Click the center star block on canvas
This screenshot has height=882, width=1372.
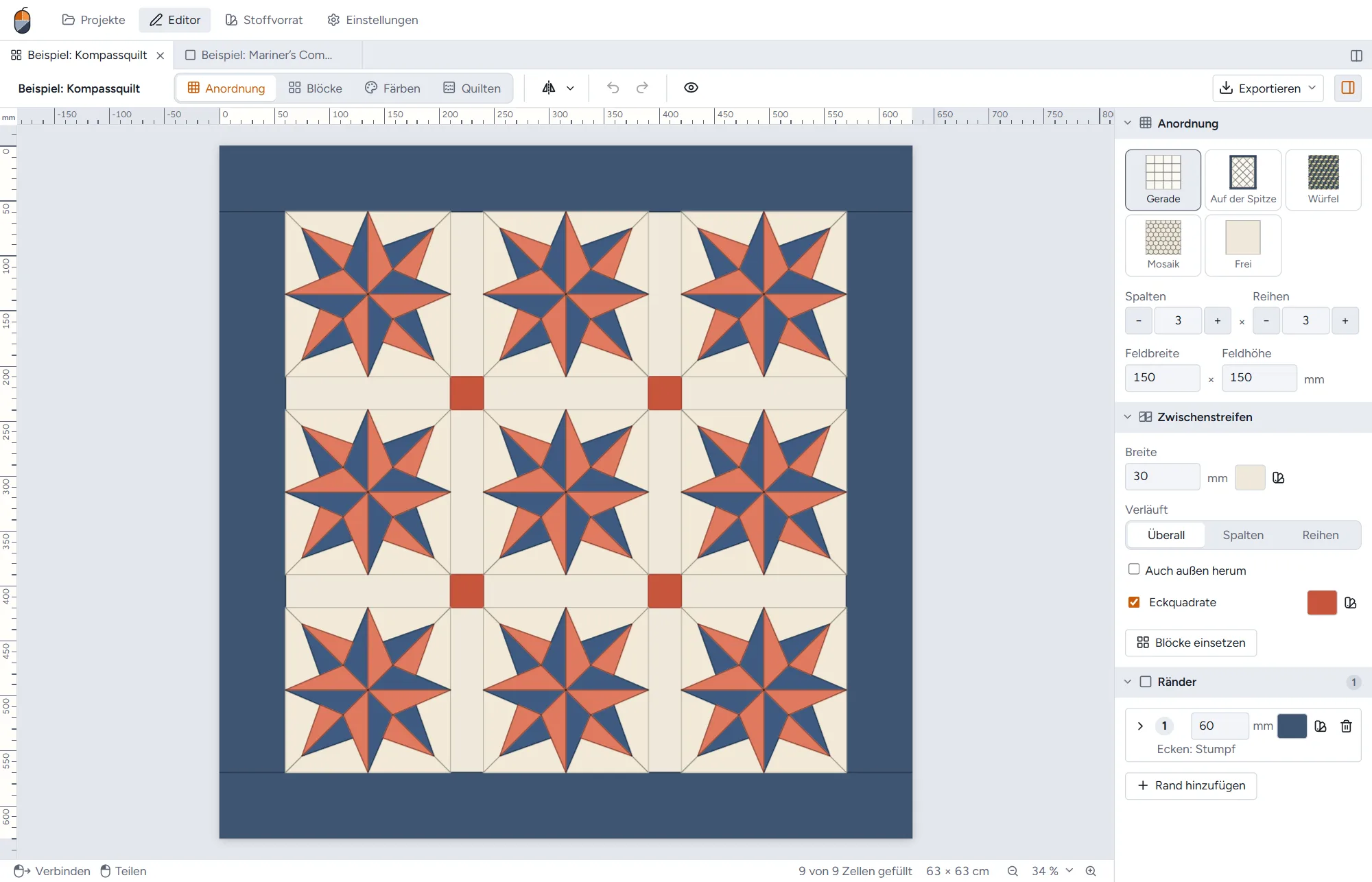[x=566, y=492]
